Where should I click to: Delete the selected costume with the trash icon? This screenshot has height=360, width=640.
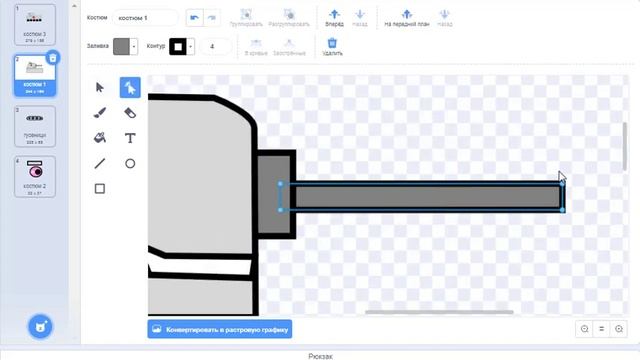pos(53,58)
